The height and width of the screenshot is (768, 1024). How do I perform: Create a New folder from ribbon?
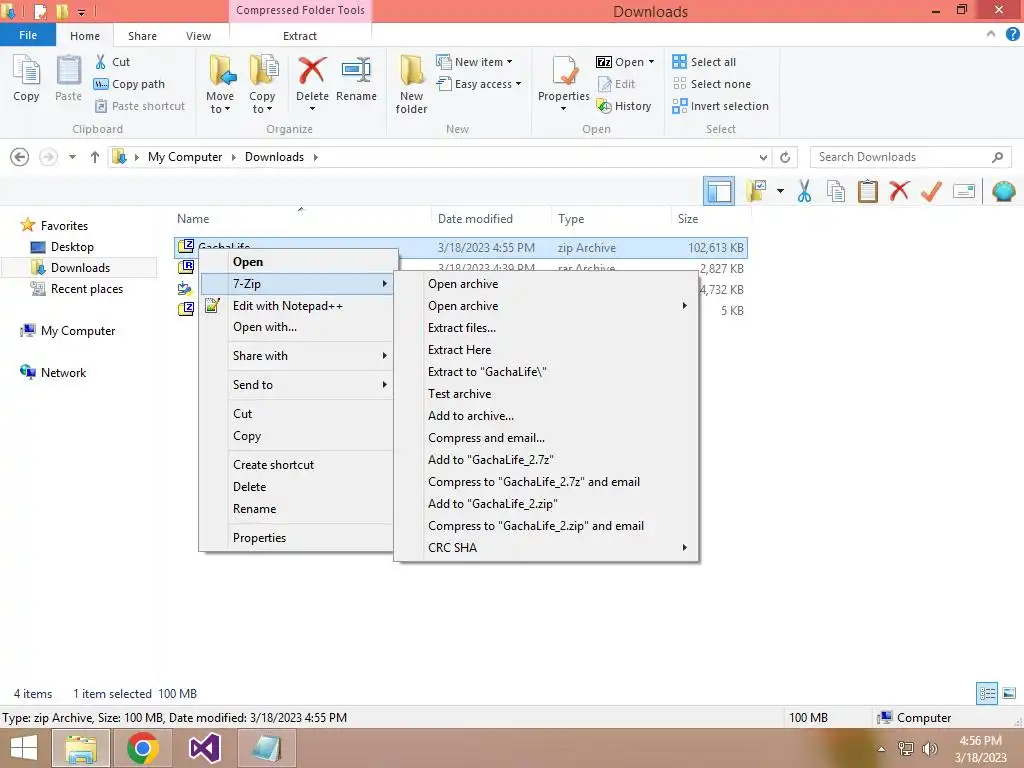click(411, 84)
